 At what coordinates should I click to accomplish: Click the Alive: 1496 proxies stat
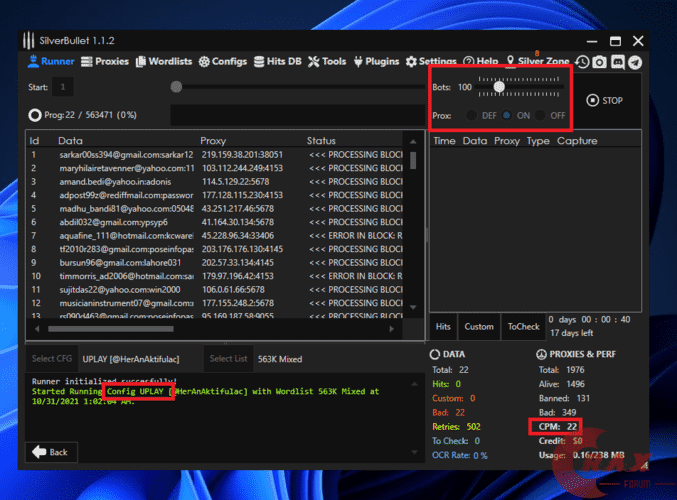tap(561, 384)
